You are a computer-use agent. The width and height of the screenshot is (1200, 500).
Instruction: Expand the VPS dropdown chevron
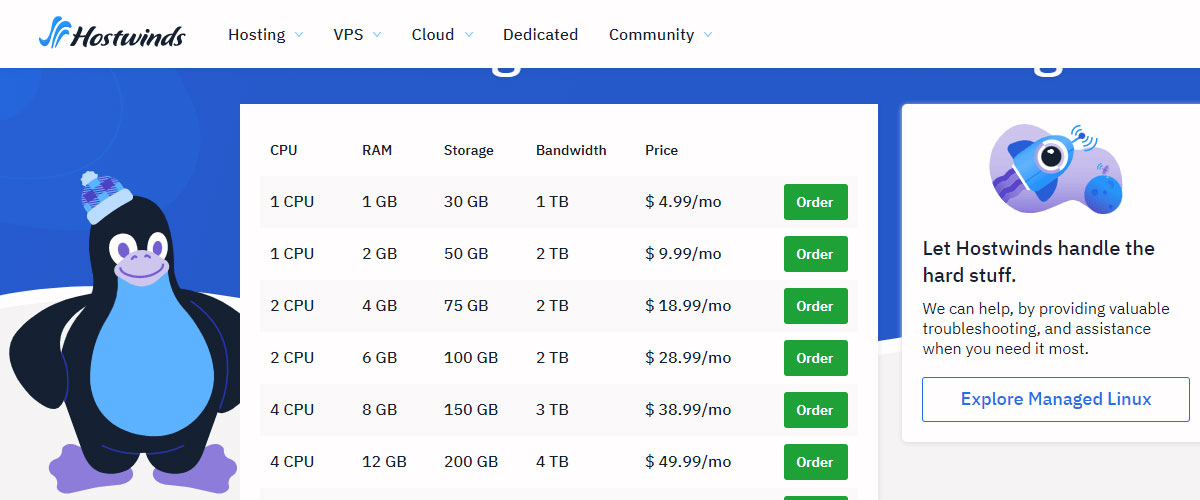(x=377, y=35)
